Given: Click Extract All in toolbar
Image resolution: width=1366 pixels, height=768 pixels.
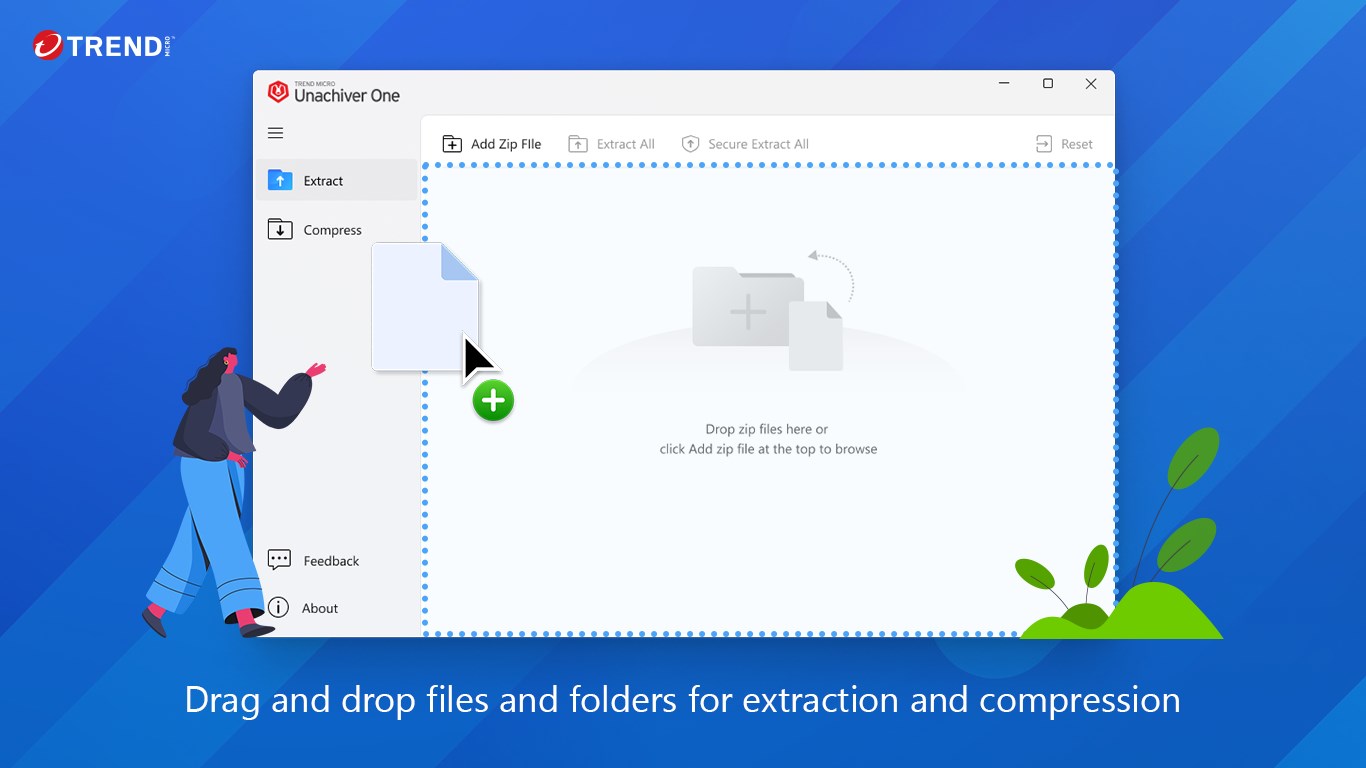Looking at the screenshot, I should tap(612, 144).
